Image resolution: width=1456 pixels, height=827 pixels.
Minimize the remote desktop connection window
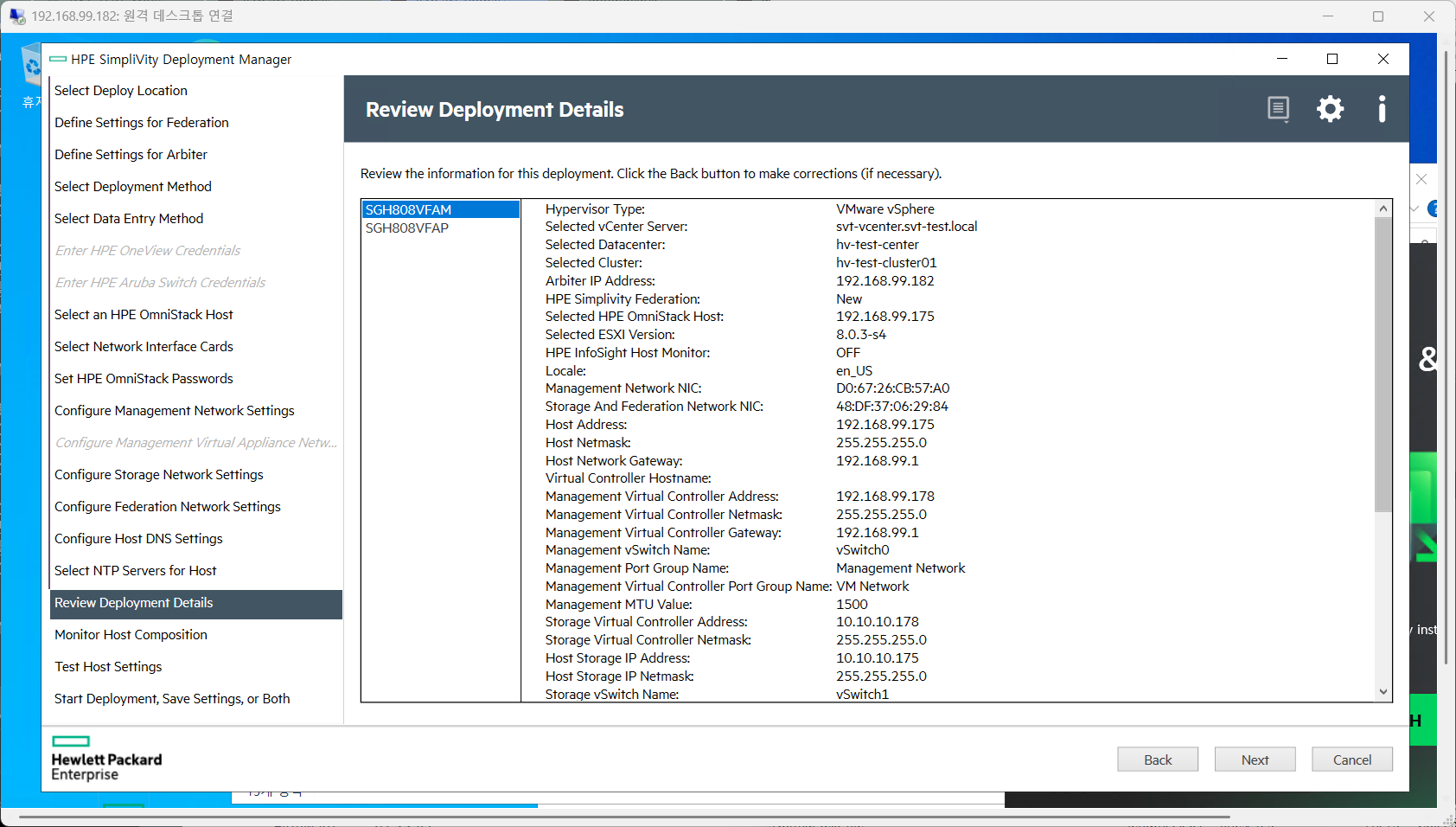pos(1328,16)
